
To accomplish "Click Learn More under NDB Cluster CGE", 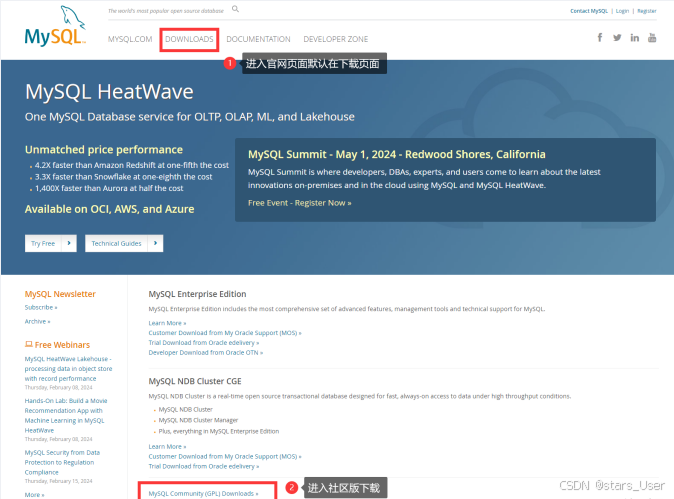I will coord(167,447).
